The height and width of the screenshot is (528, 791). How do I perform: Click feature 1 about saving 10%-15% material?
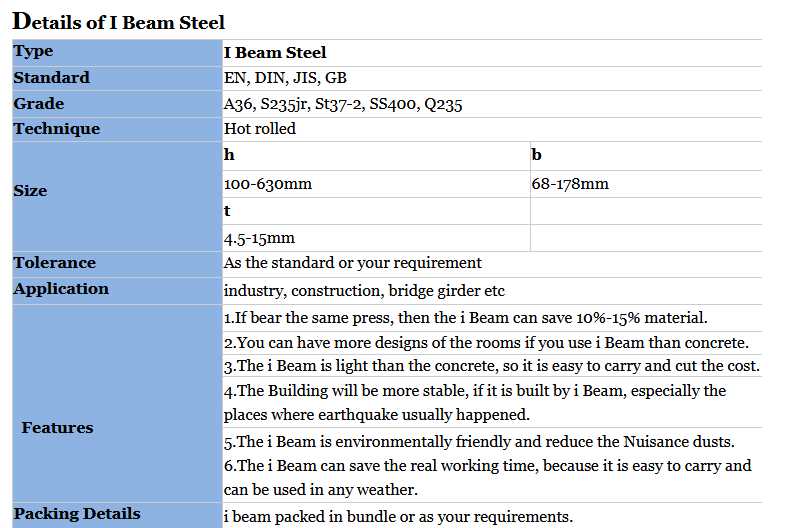coord(465,318)
